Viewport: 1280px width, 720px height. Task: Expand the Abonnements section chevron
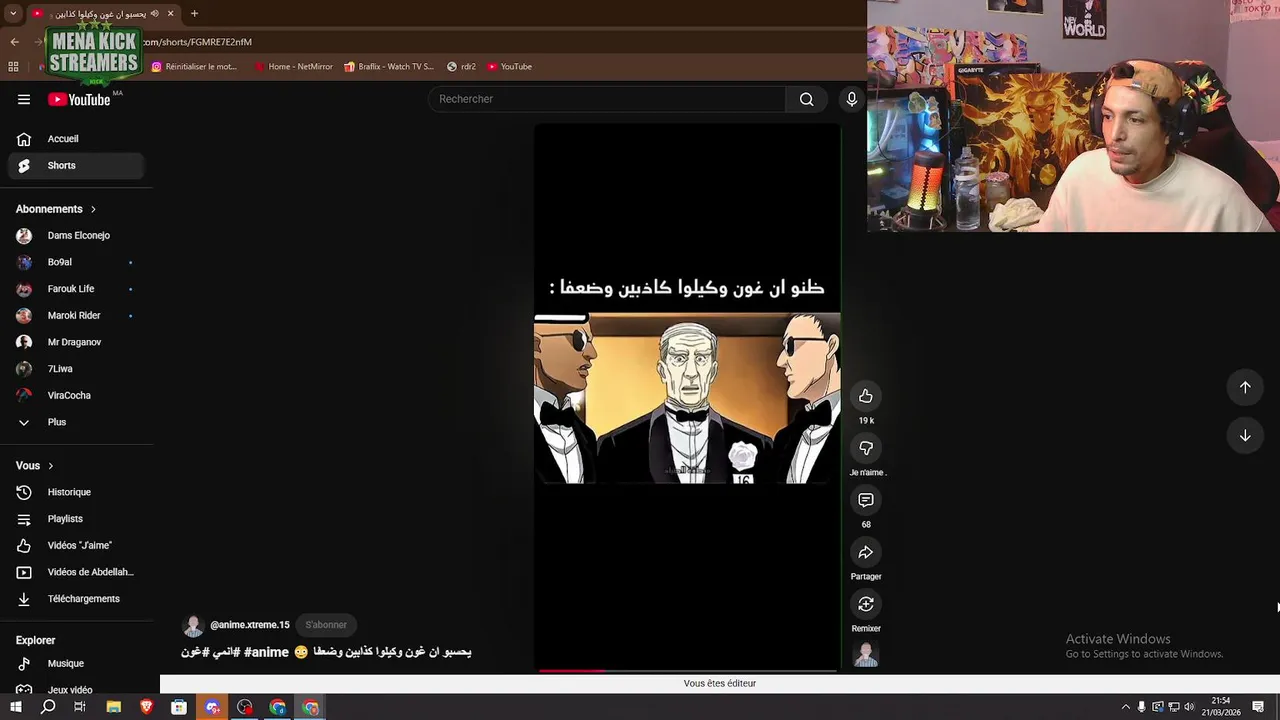93,209
